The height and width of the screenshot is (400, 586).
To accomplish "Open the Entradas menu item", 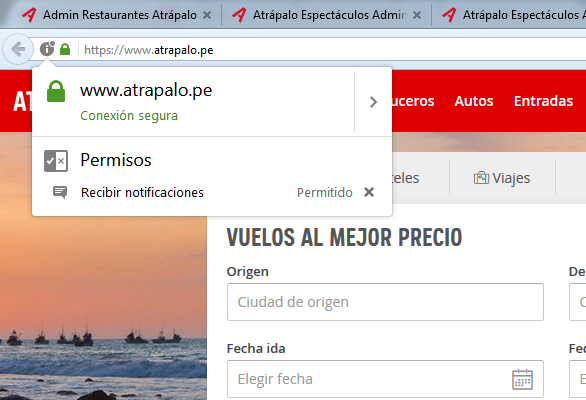I will (x=543, y=101).
